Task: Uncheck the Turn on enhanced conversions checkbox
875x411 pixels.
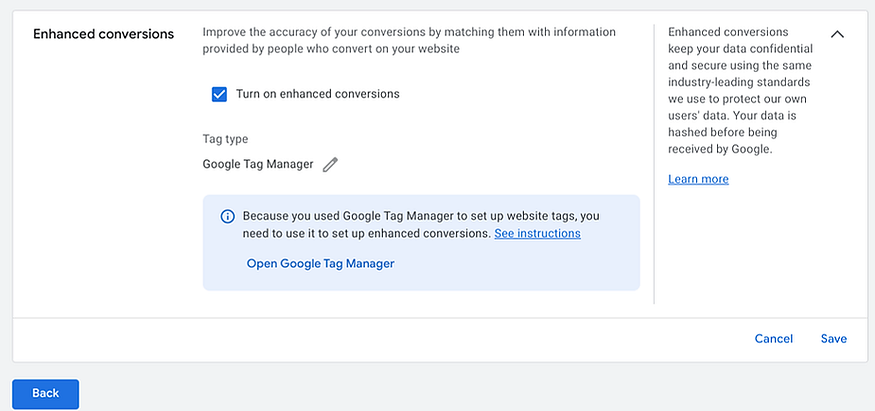Action: coord(220,94)
